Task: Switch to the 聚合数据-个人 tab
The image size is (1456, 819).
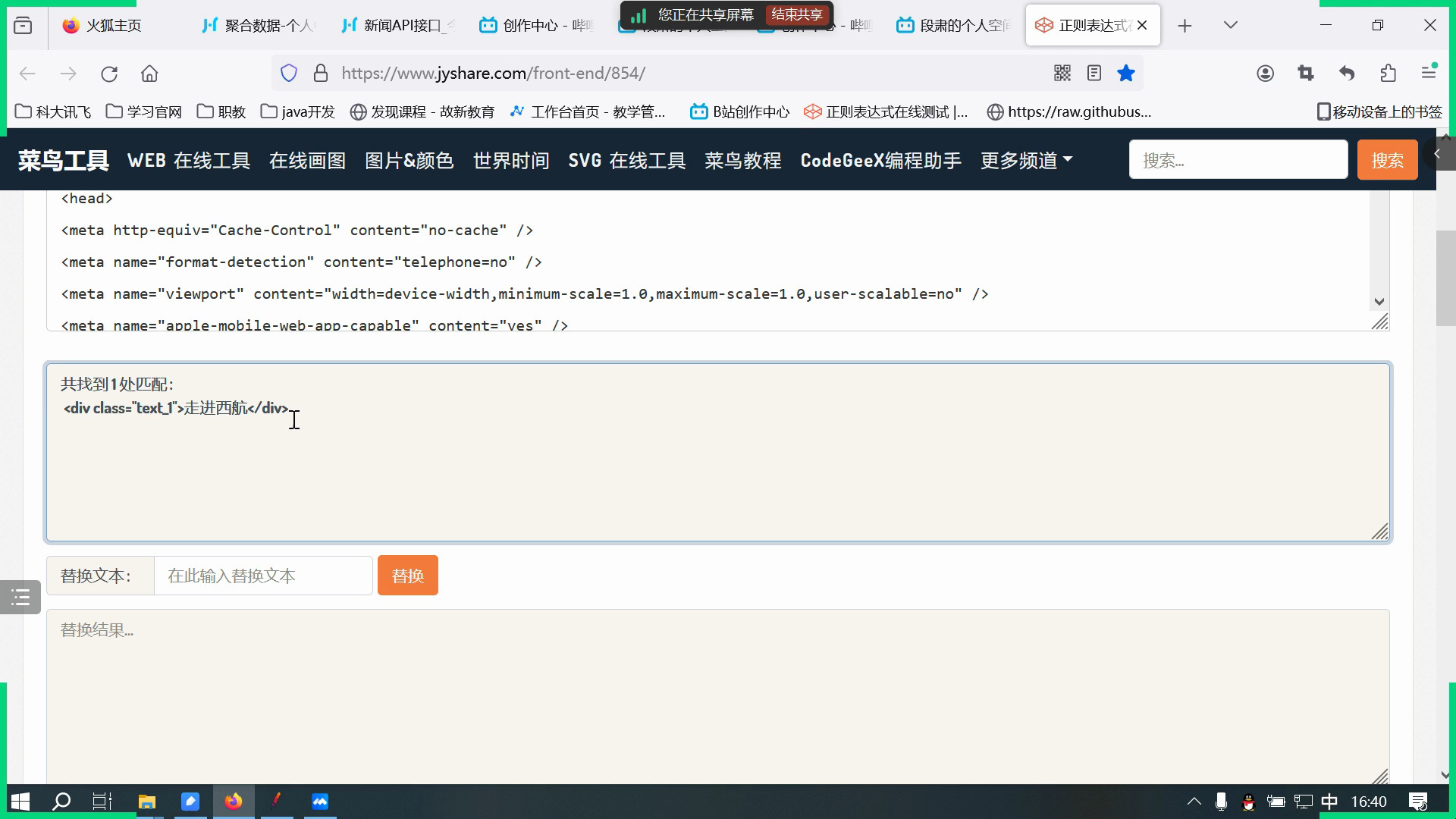Action: coord(258,26)
